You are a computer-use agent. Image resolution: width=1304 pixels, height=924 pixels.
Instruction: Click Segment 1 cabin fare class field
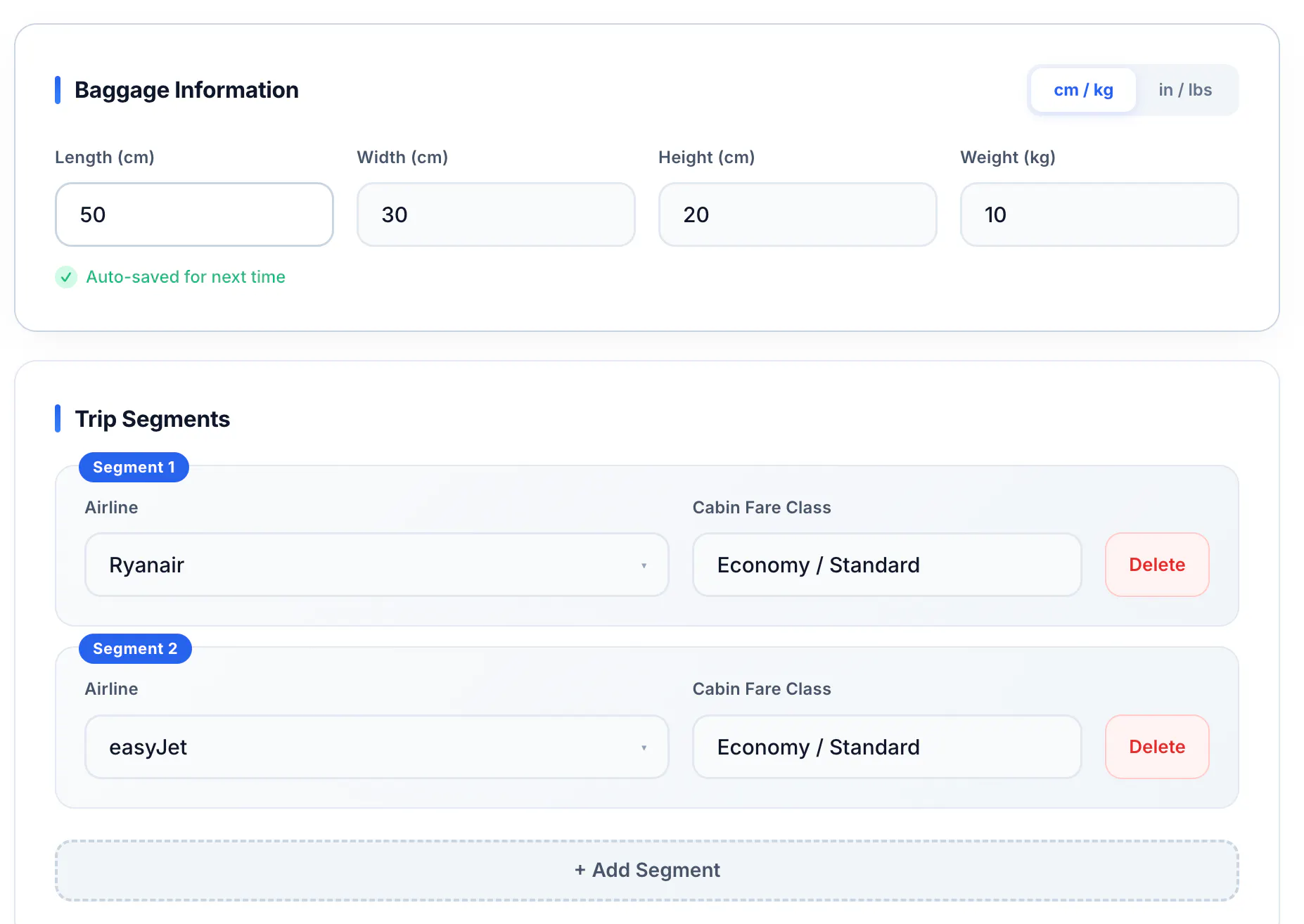click(887, 565)
